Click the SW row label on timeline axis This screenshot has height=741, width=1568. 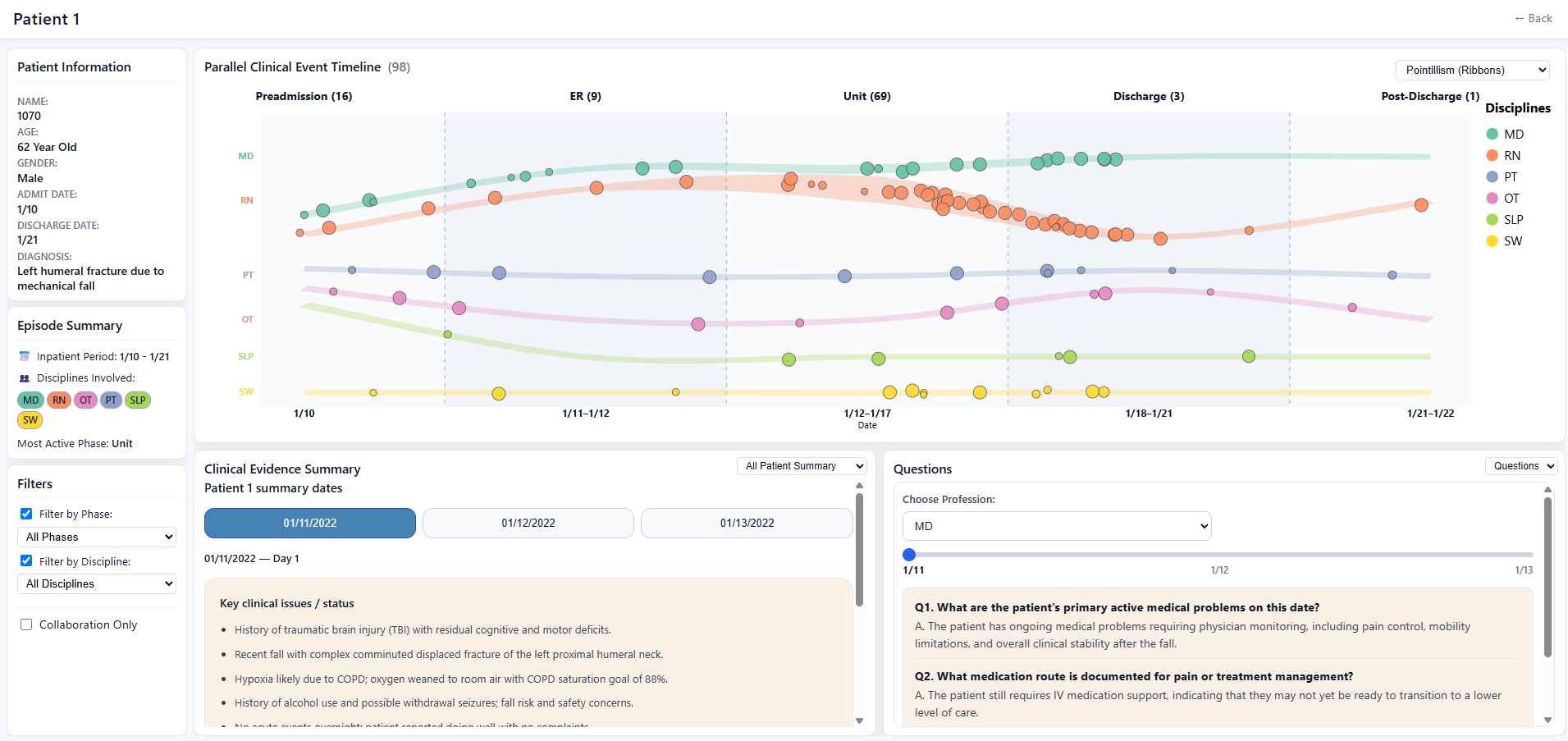point(246,391)
